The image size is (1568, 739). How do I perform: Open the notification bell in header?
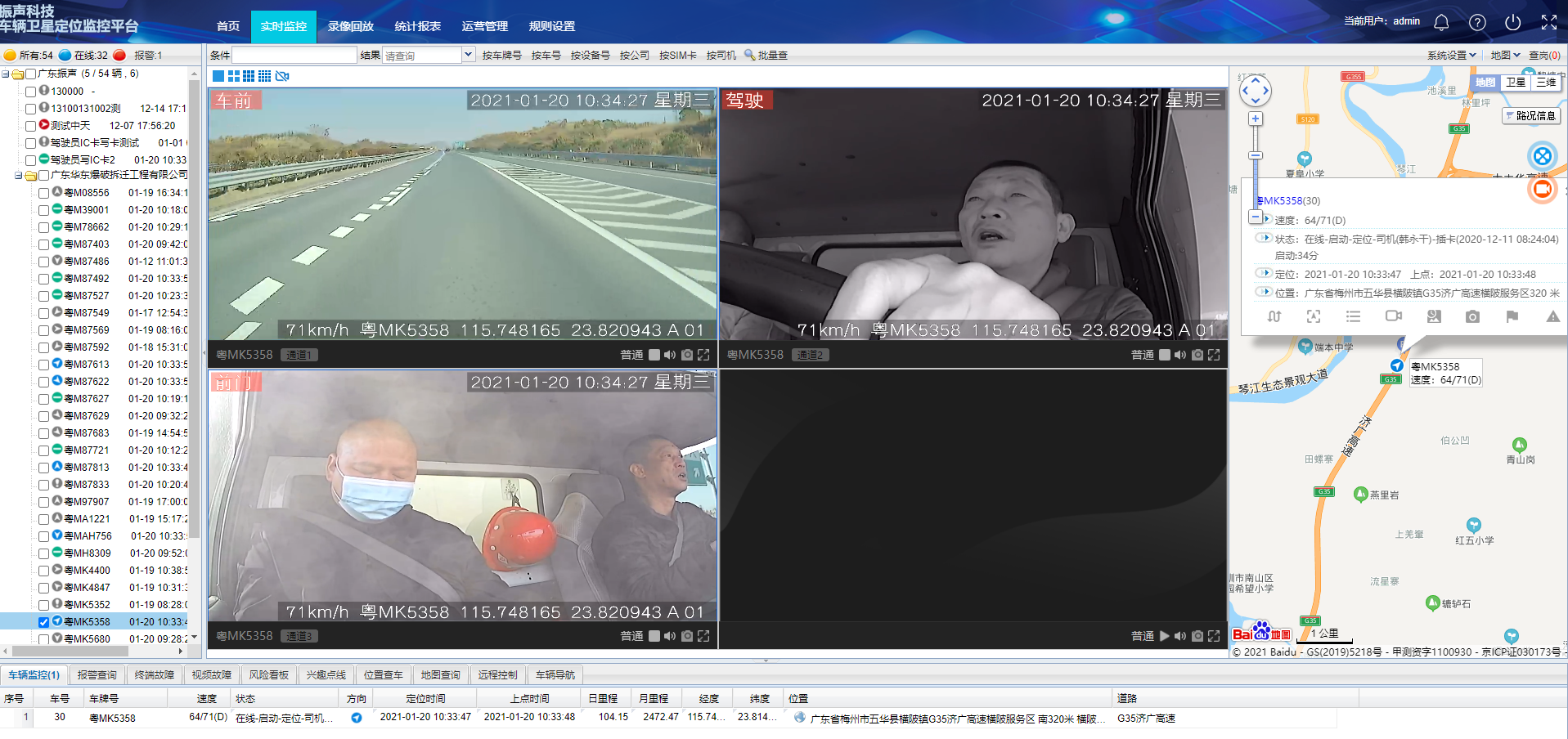pos(1441,23)
